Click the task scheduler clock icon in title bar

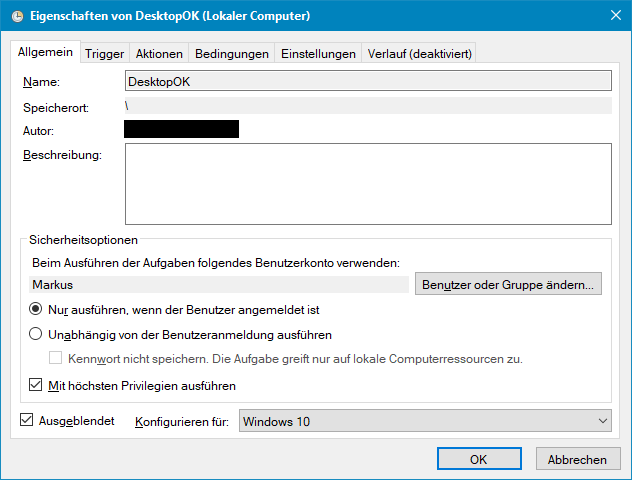[x=17, y=16]
